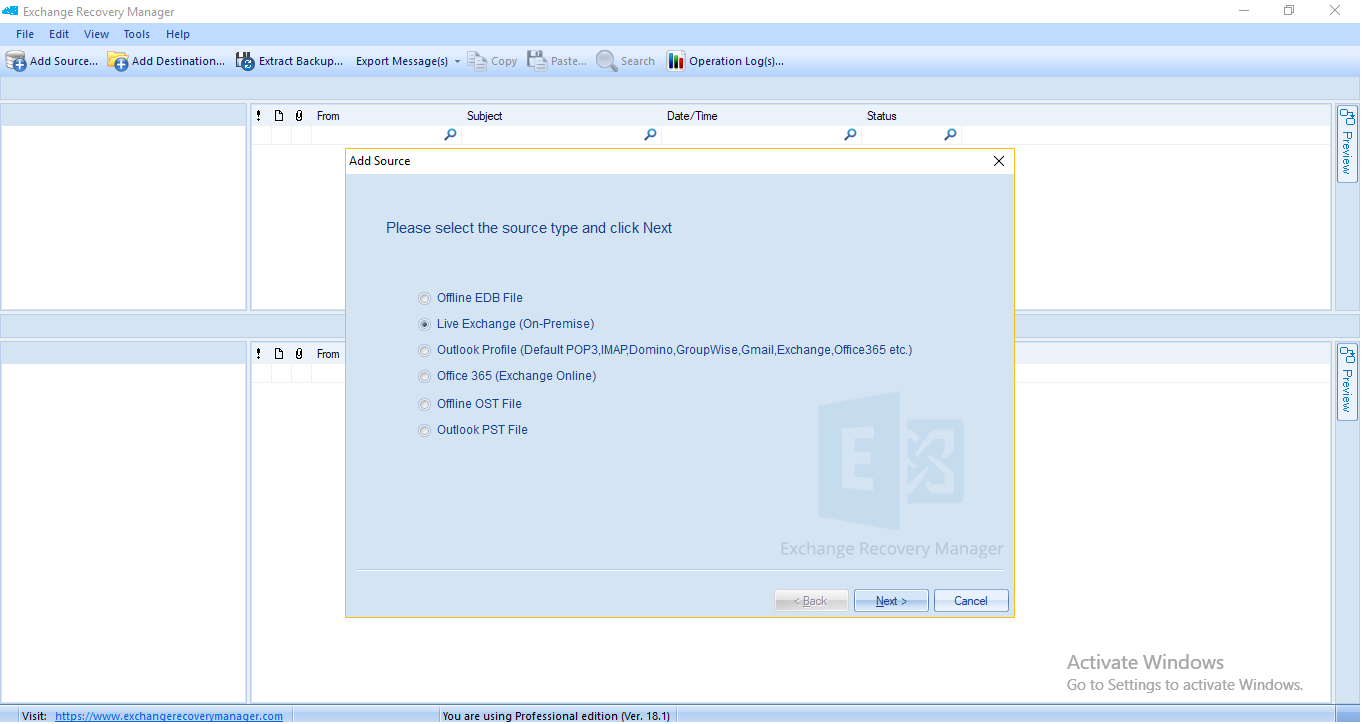
Task: Open the Export Message(s) dropdown arrow
Action: coord(457,61)
